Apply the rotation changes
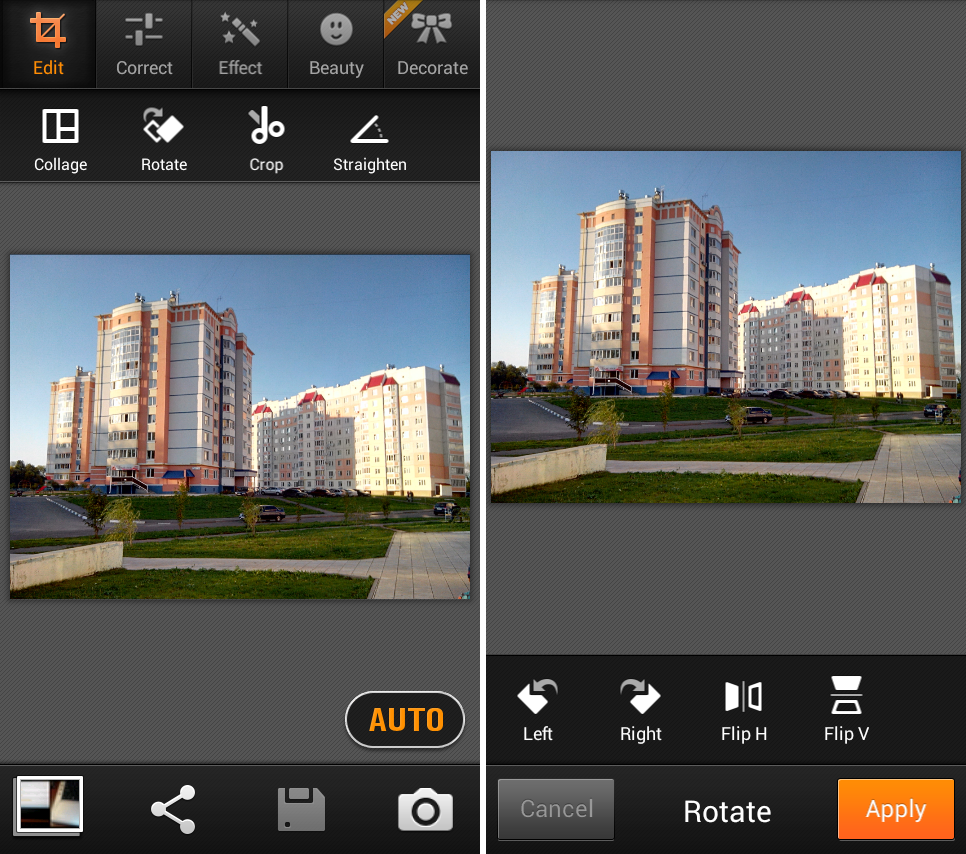The height and width of the screenshot is (854, 966). coord(896,809)
